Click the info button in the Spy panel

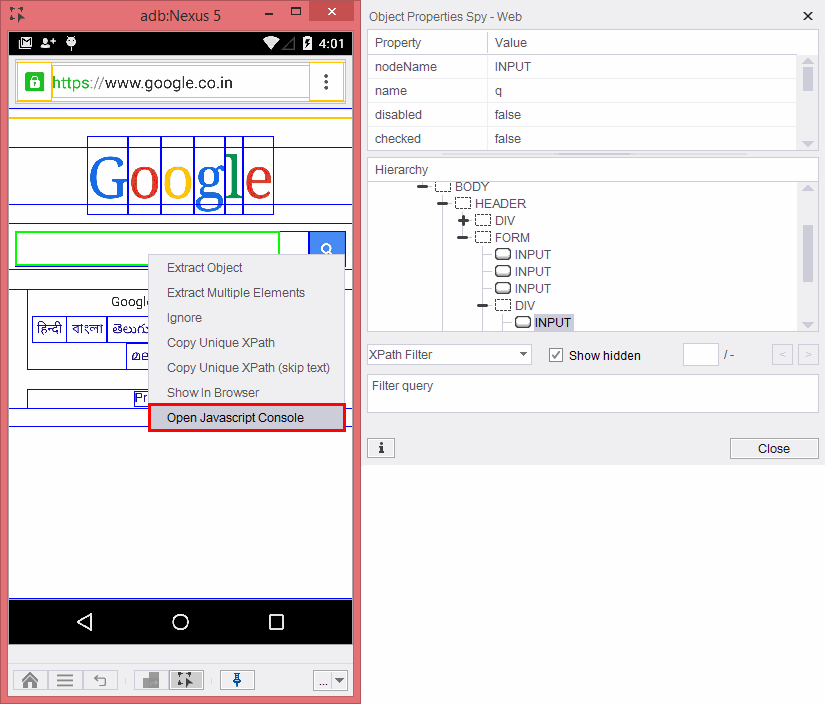click(x=381, y=448)
